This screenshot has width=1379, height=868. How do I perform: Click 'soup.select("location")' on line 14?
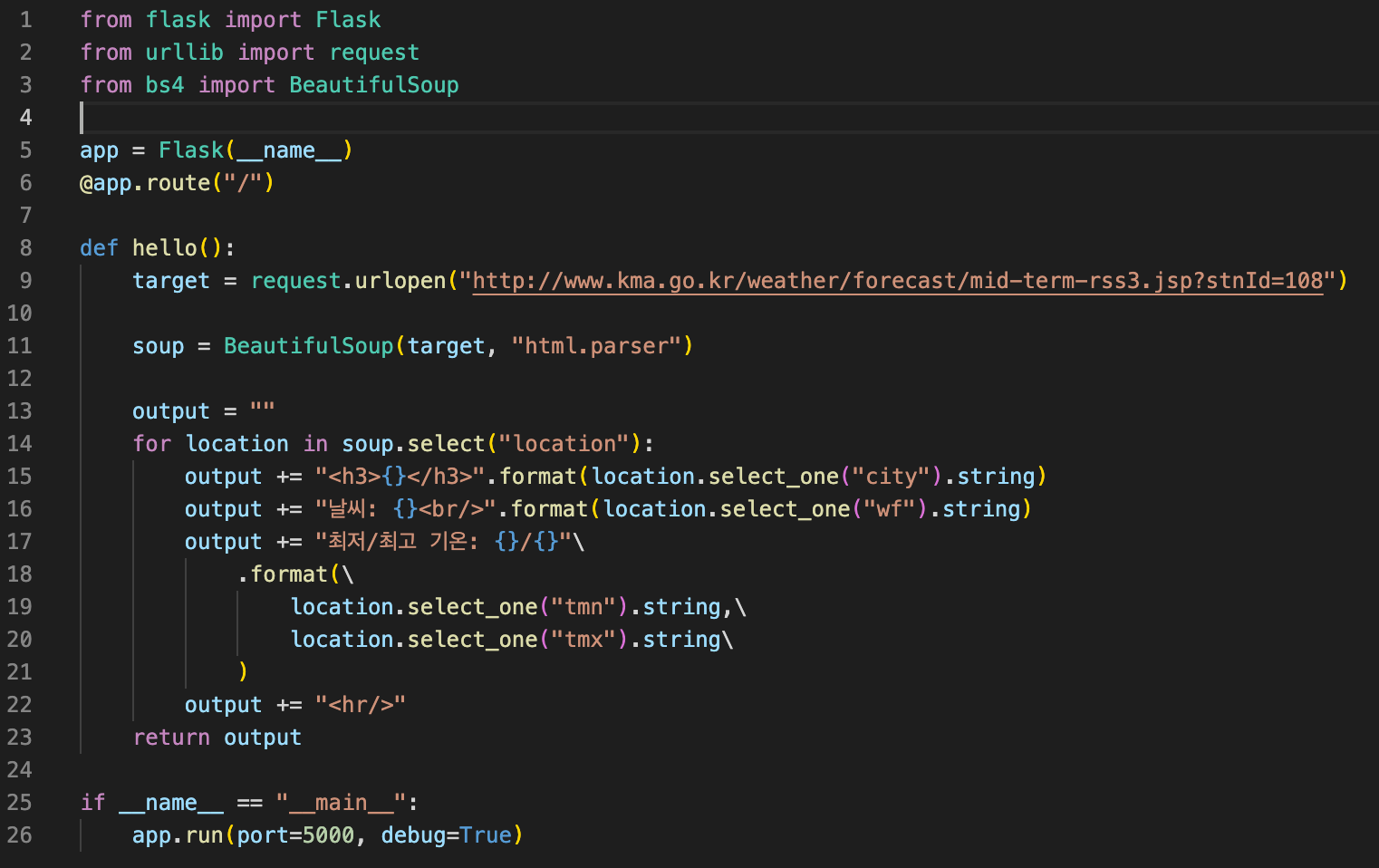click(491, 444)
